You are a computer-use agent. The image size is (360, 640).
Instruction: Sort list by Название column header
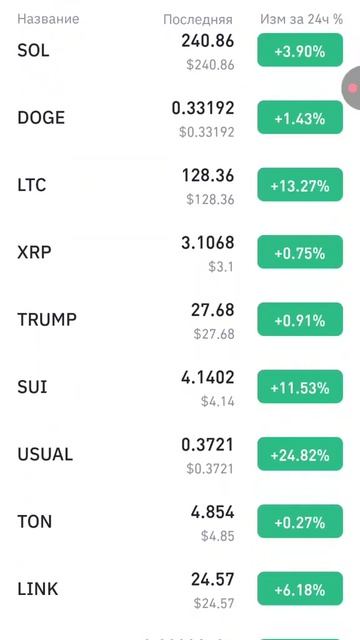(x=48, y=19)
